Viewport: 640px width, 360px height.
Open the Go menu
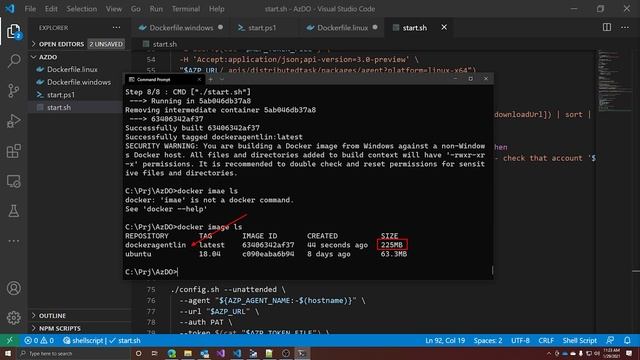click(136, 9)
